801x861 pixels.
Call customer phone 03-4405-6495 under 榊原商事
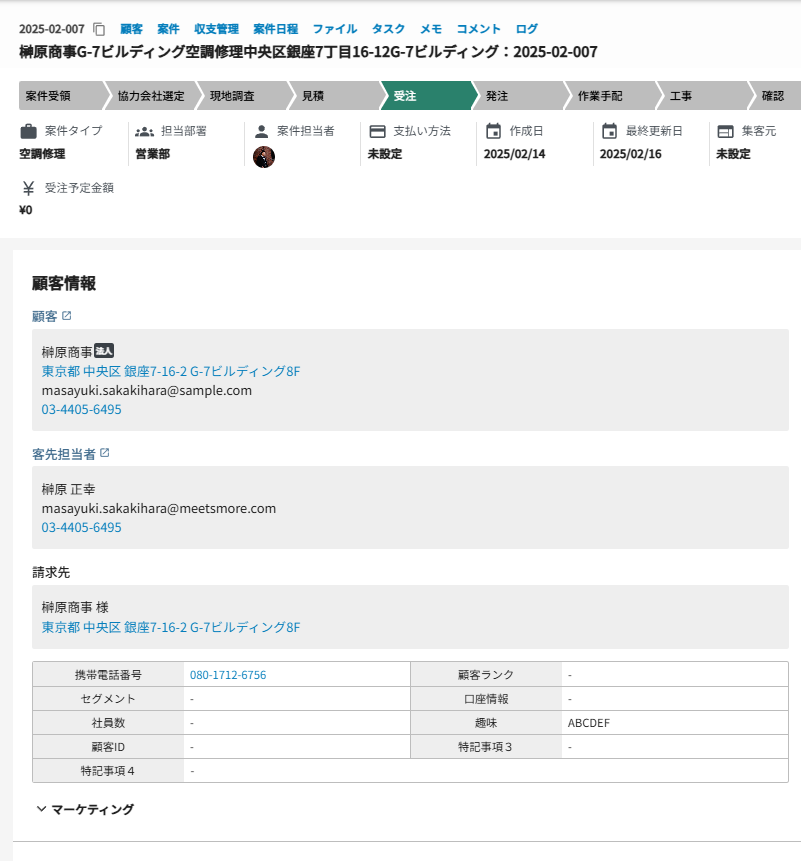pyautogui.click(x=81, y=409)
